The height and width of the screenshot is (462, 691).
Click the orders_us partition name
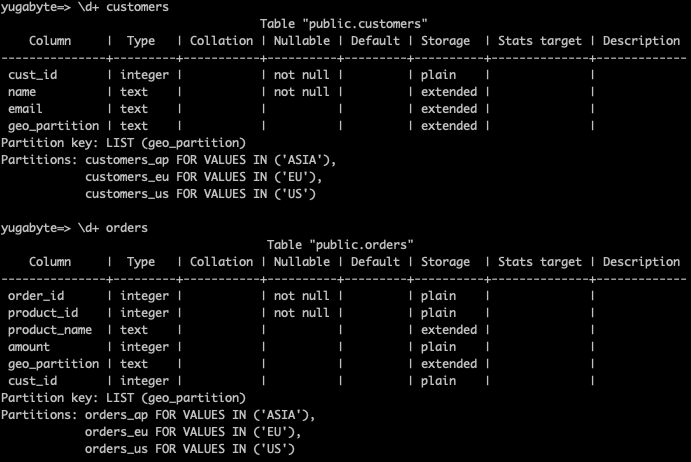coord(116,449)
